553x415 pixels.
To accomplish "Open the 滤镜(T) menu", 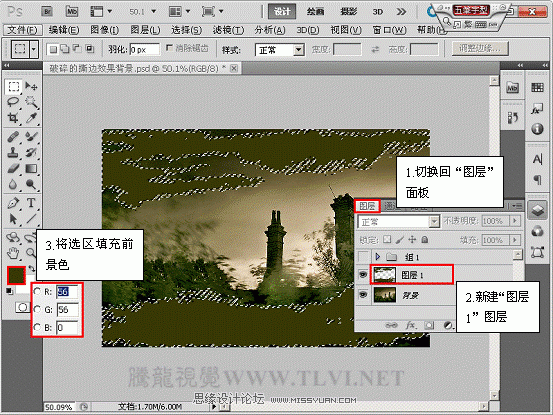I will pos(228,30).
